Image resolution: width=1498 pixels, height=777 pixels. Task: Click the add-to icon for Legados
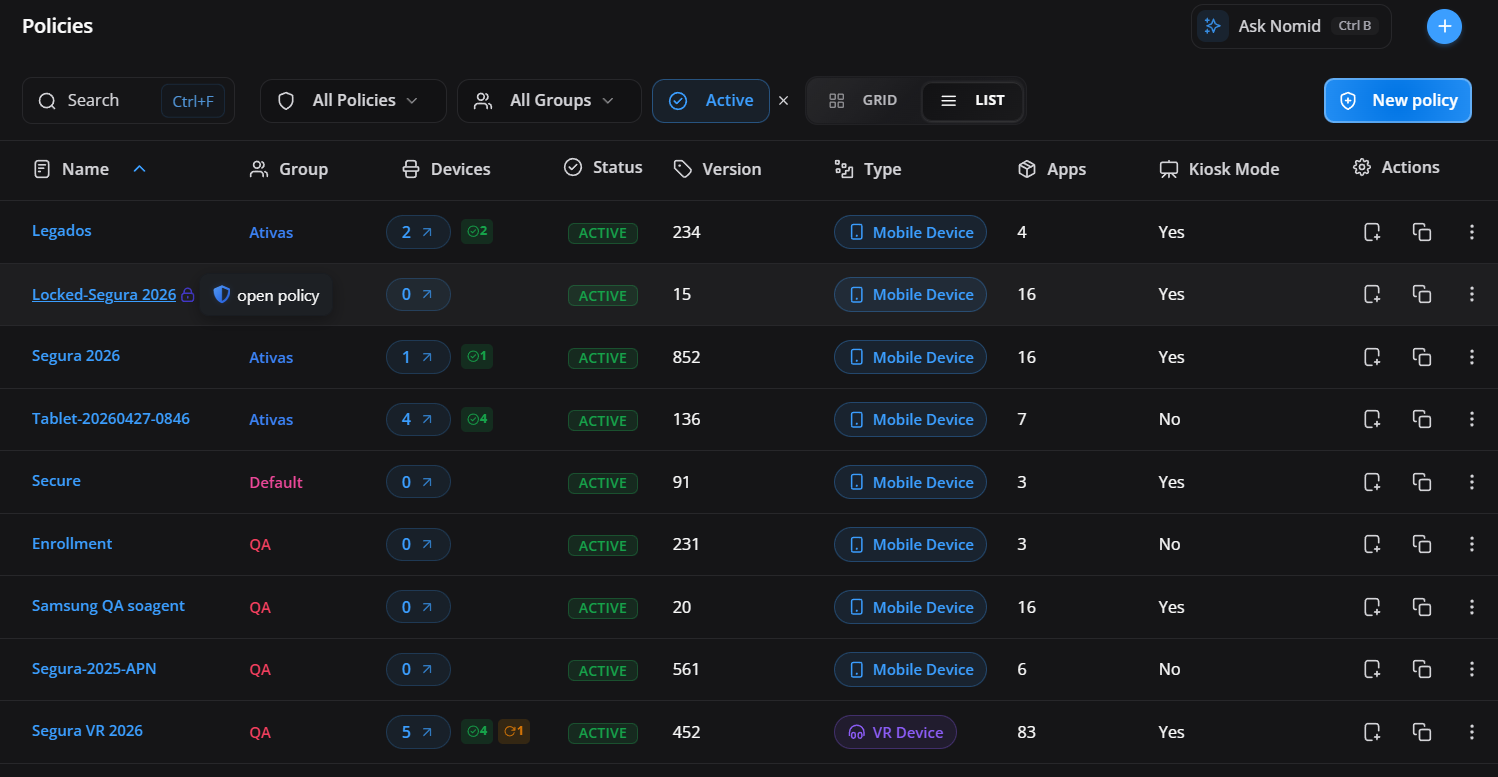point(1372,232)
